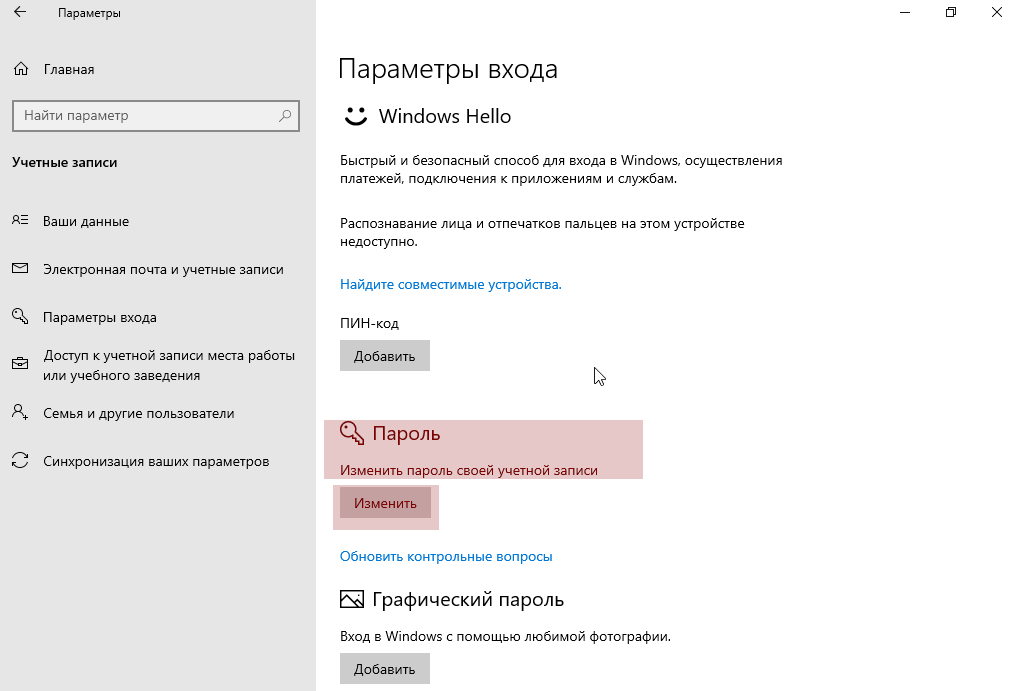Go to Электронная почта и учетные записи

[163, 270]
